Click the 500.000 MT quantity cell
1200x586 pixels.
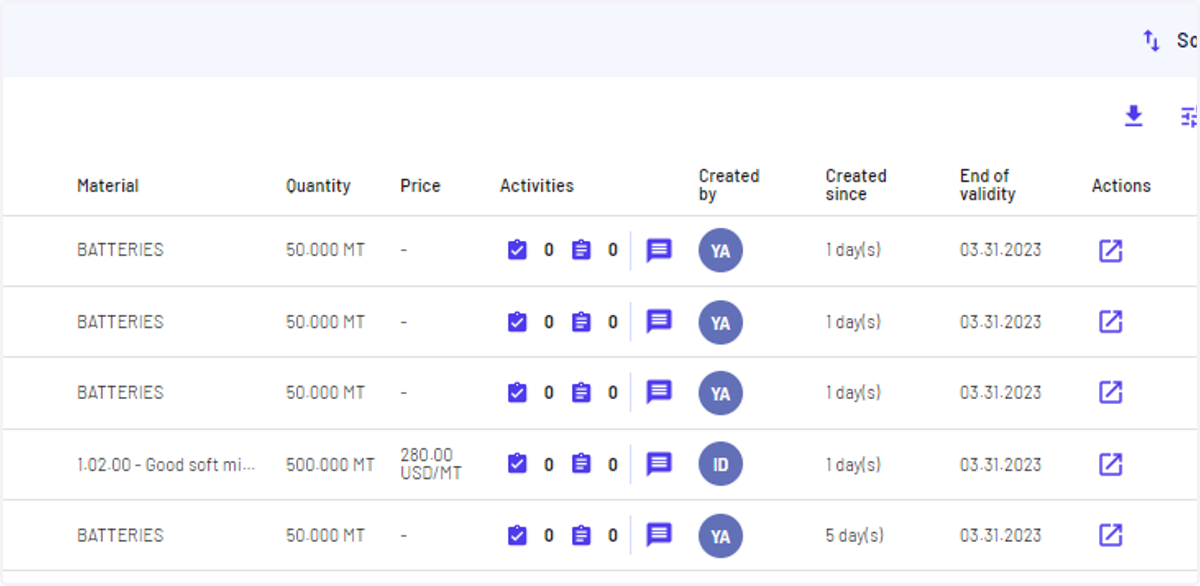click(330, 465)
